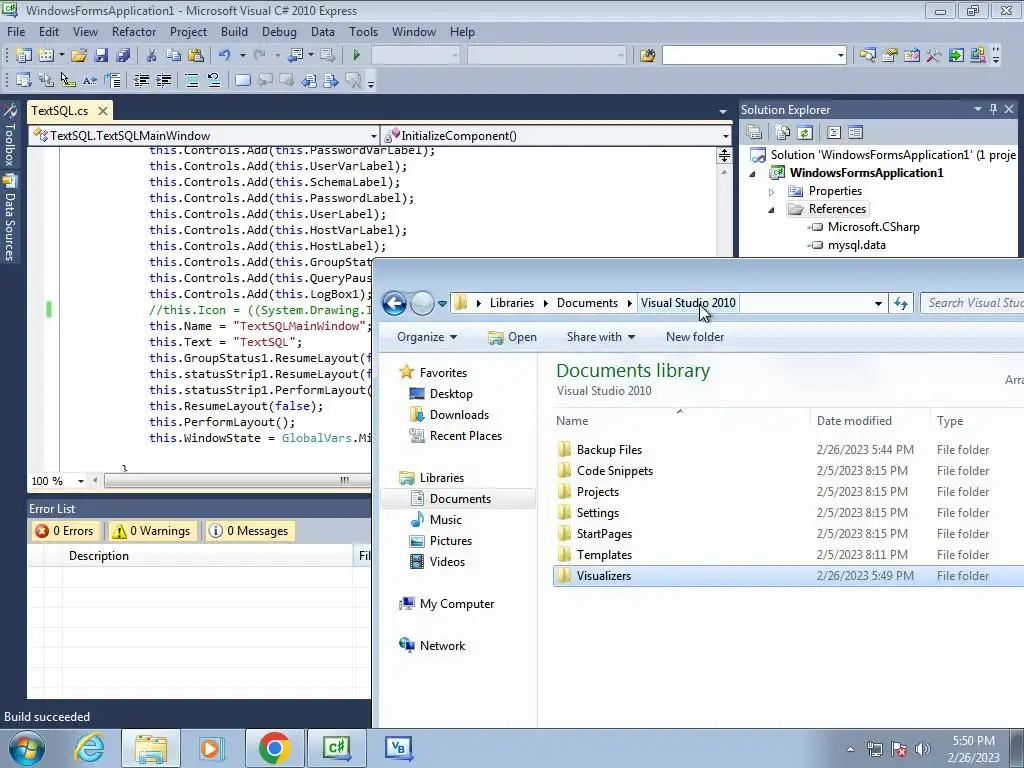Open the Share with dropdown
Viewport: 1024px width, 768px height.
(x=601, y=337)
